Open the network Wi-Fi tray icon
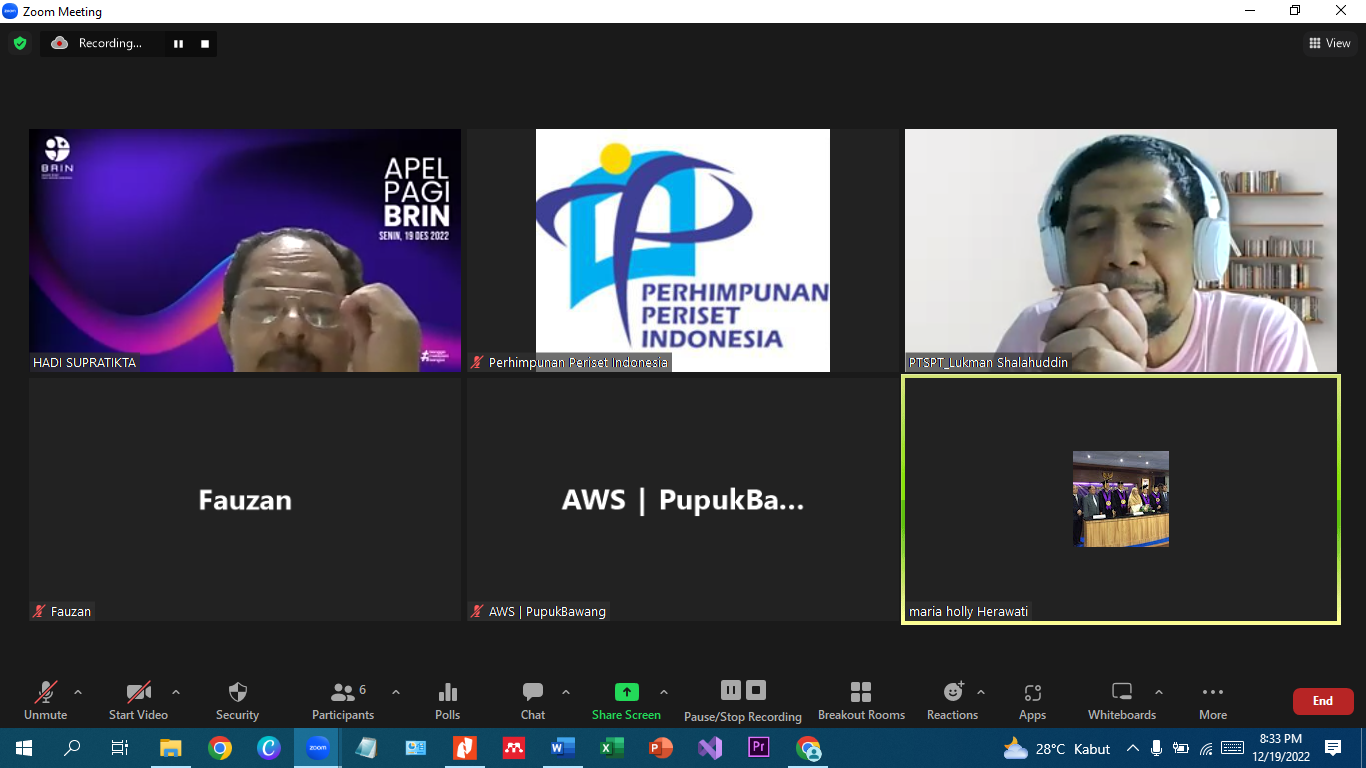Image resolution: width=1366 pixels, height=768 pixels. point(1206,748)
